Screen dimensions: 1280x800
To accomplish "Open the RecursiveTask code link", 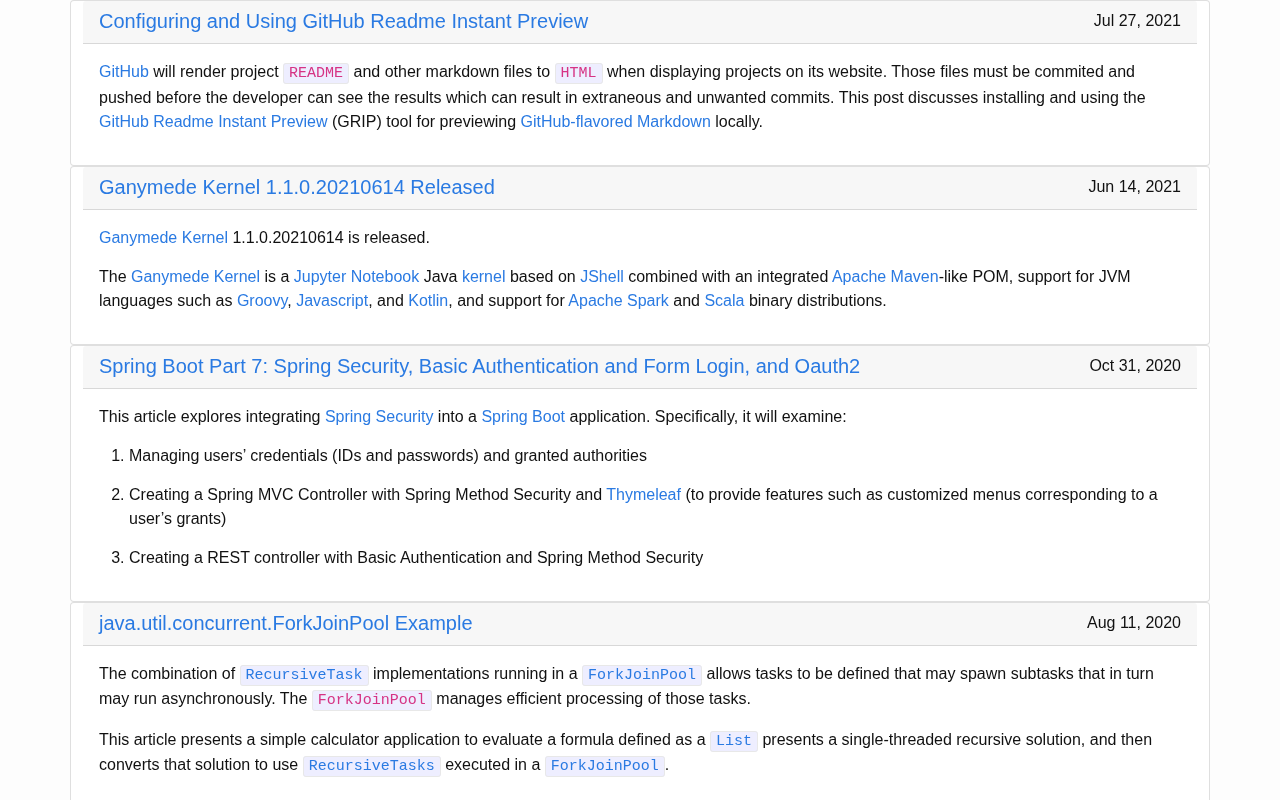I will click(304, 675).
